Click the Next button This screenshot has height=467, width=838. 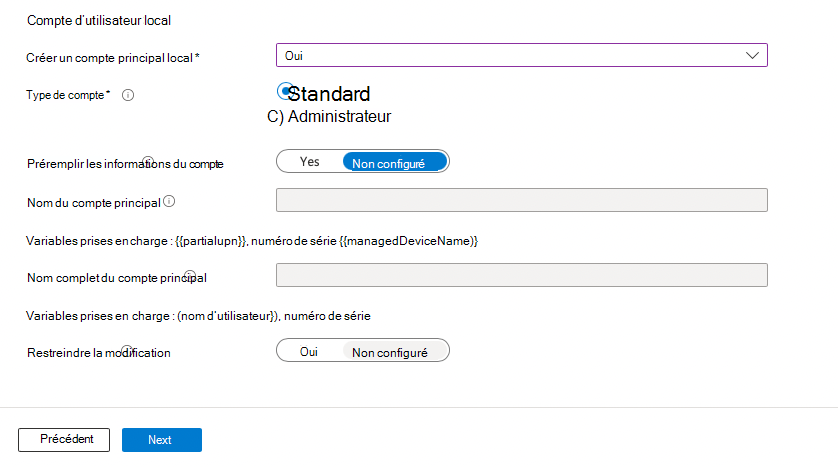tap(162, 439)
